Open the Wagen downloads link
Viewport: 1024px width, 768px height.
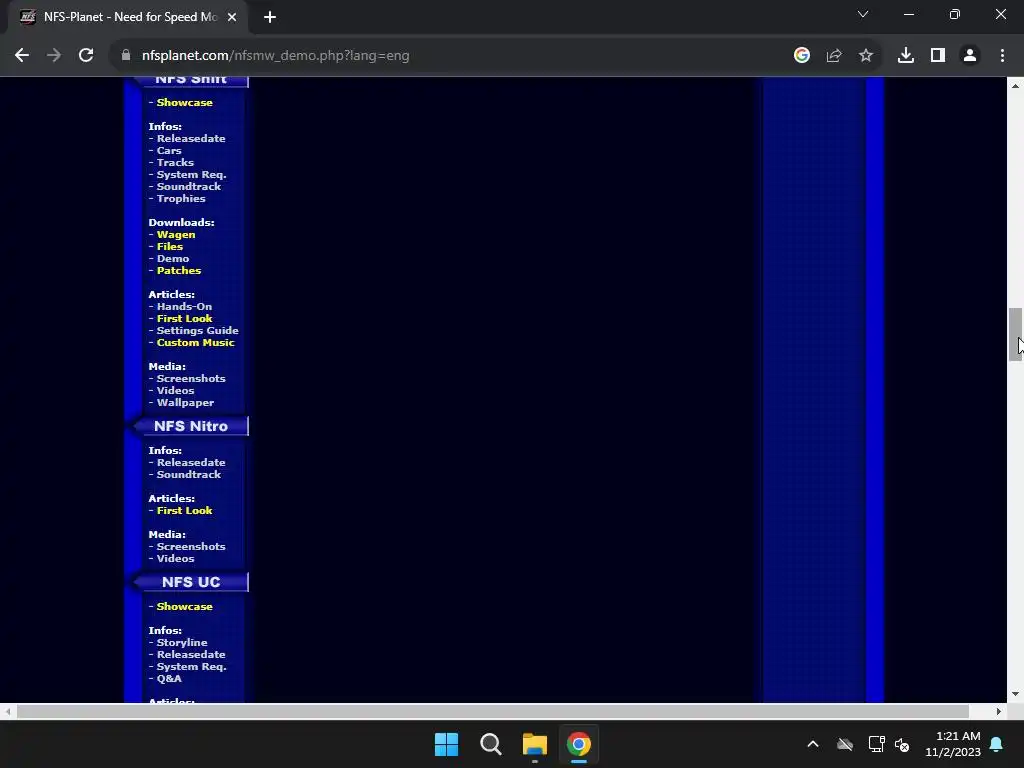[176, 234]
